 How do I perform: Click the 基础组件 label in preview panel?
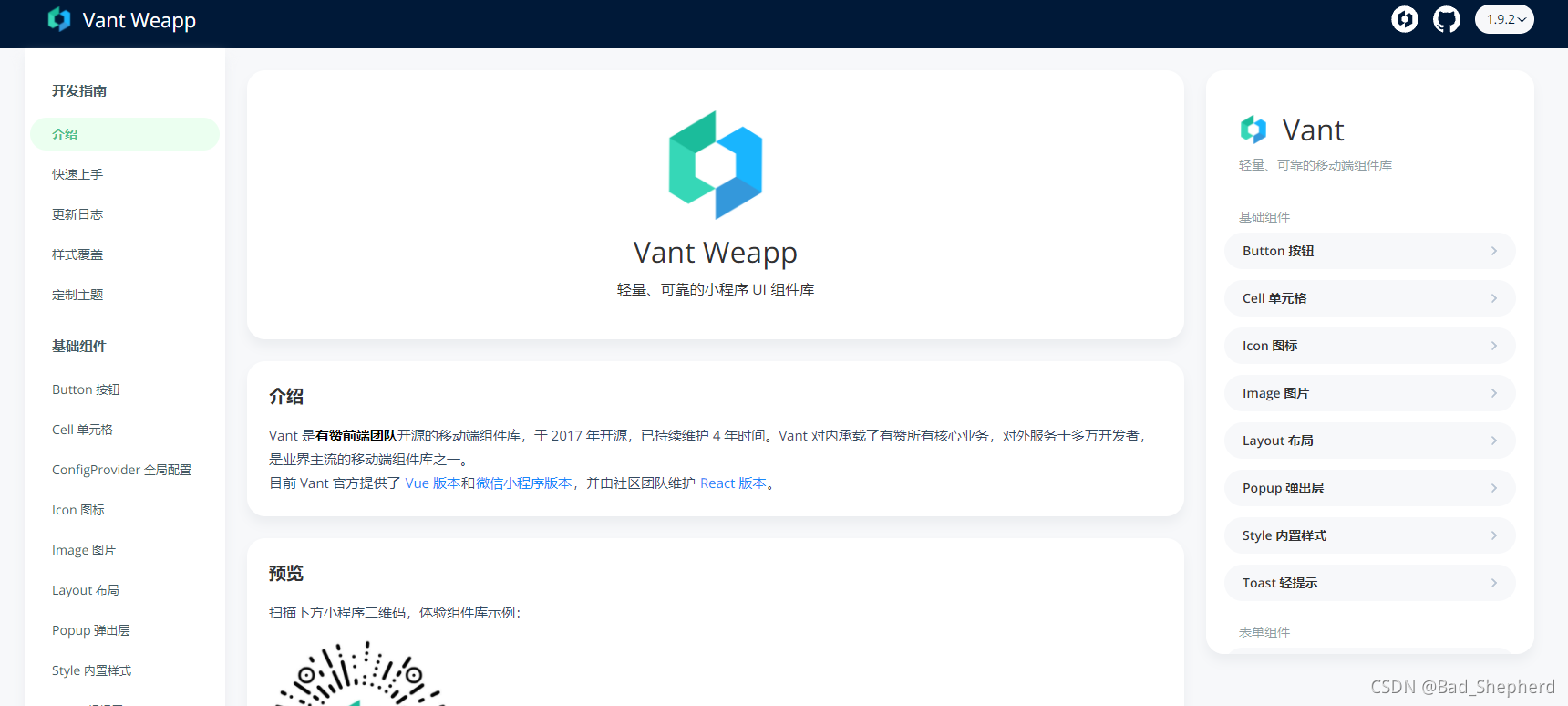coord(1264,217)
